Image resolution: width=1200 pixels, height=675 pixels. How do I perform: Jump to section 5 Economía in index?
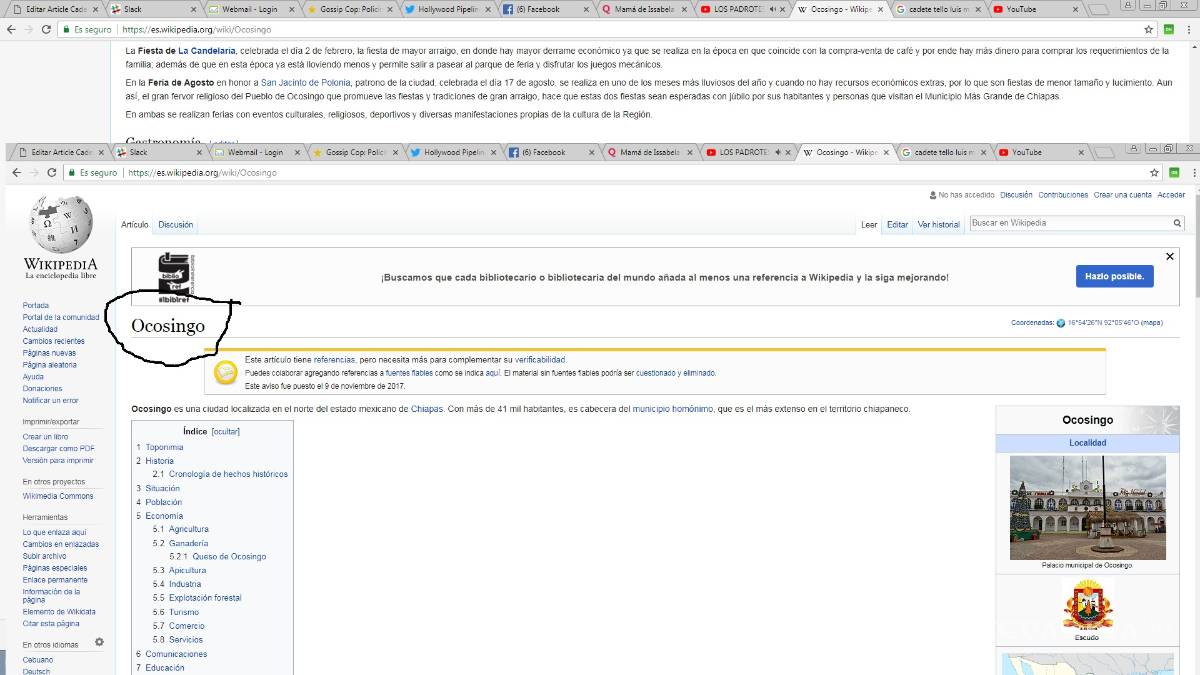164,516
